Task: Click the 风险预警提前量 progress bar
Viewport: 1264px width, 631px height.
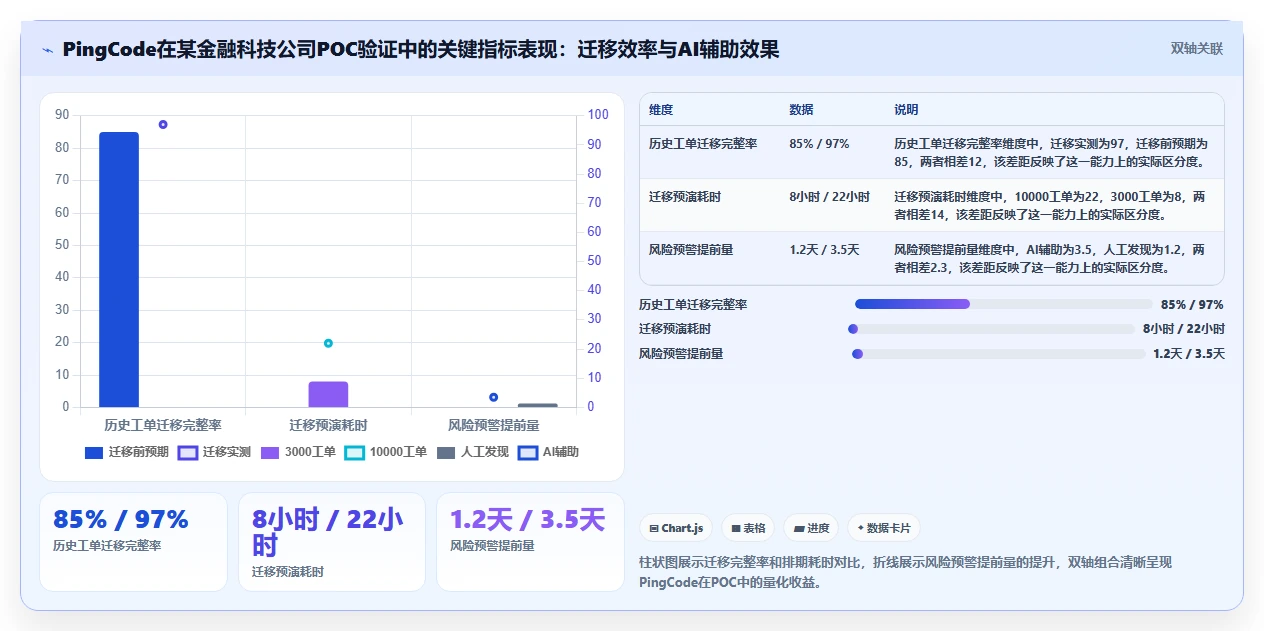Action: [998, 354]
